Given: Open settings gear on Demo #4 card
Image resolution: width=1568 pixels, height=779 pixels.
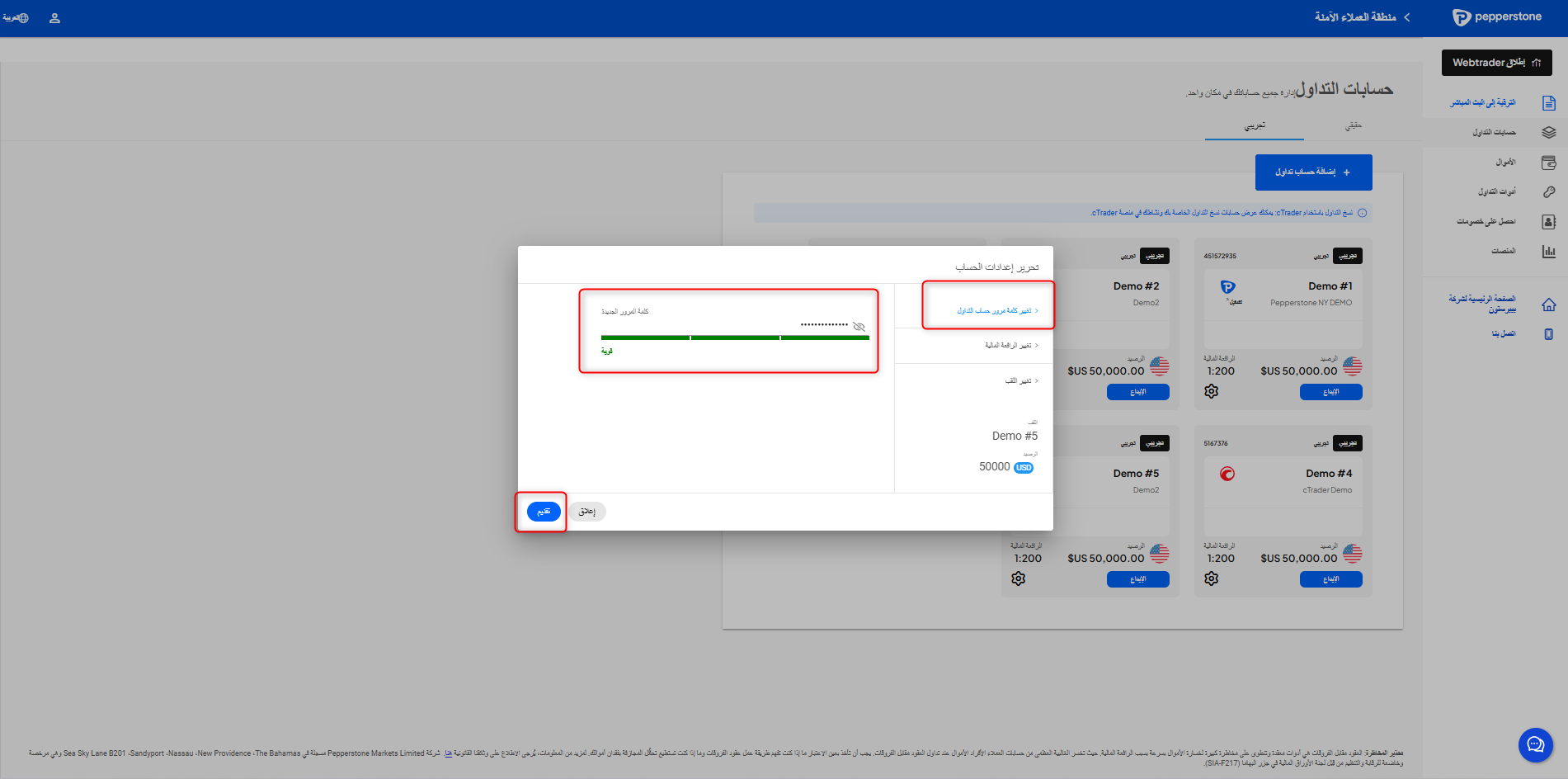Looking at the screenshot, I should coord(1211,578).
